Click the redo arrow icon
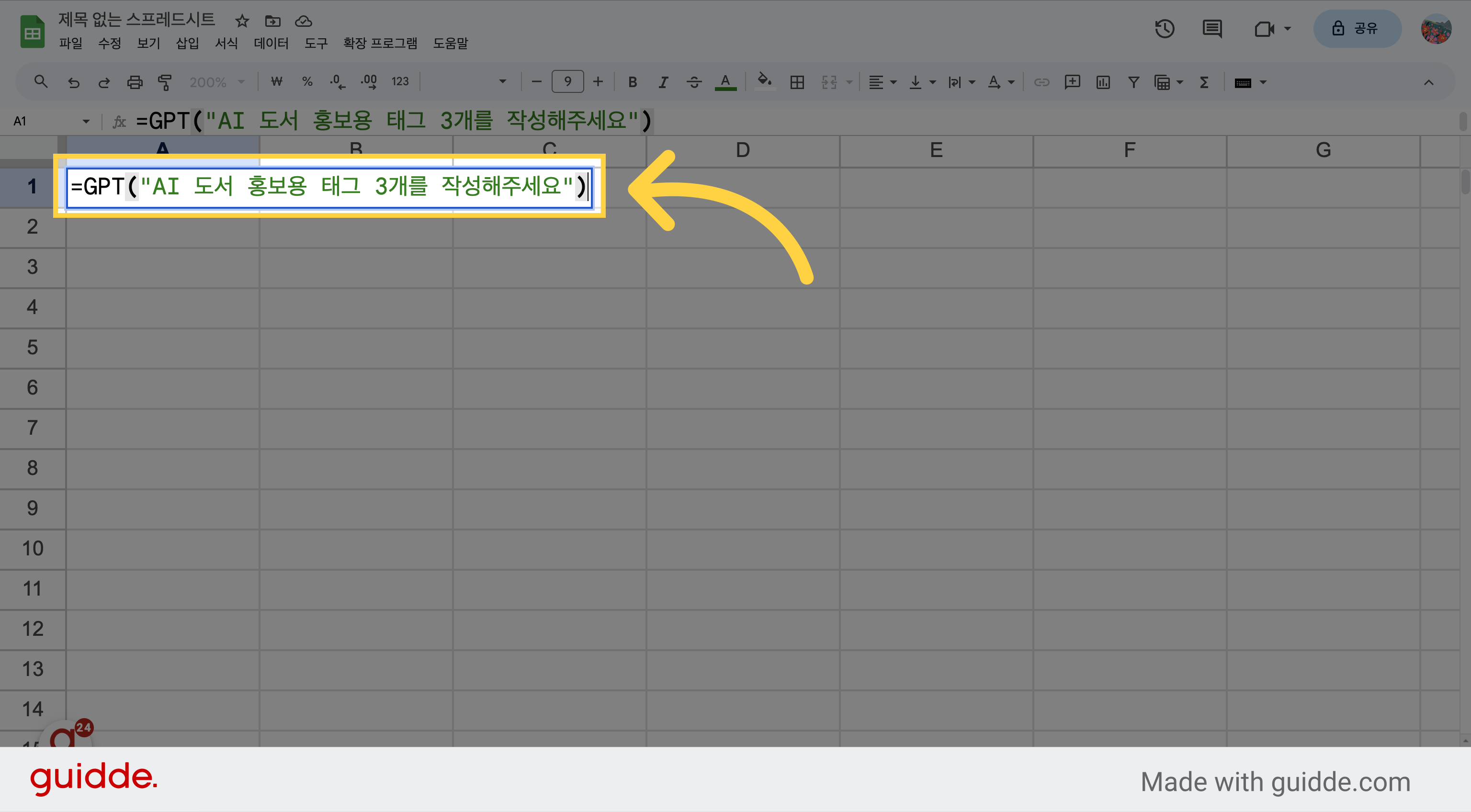 pos(104,82)
